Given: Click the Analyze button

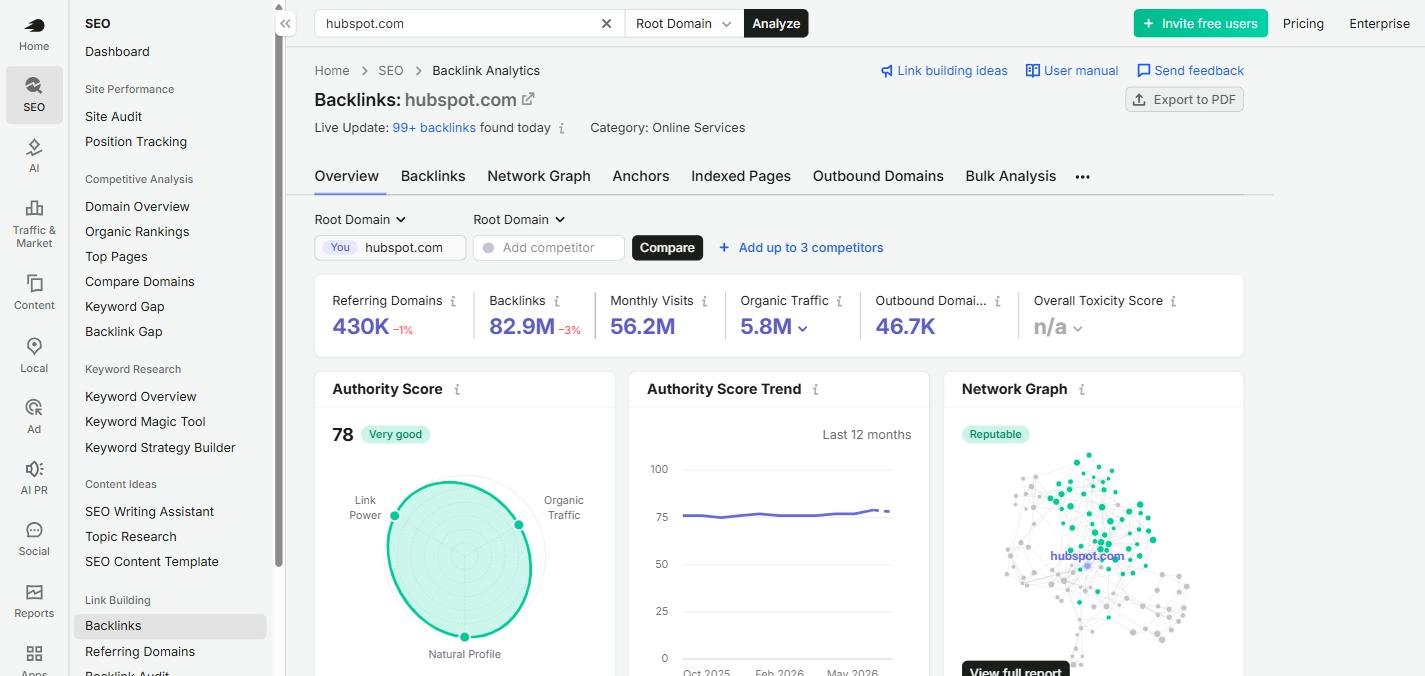Looking at the screenshot, I should [776, 23].
